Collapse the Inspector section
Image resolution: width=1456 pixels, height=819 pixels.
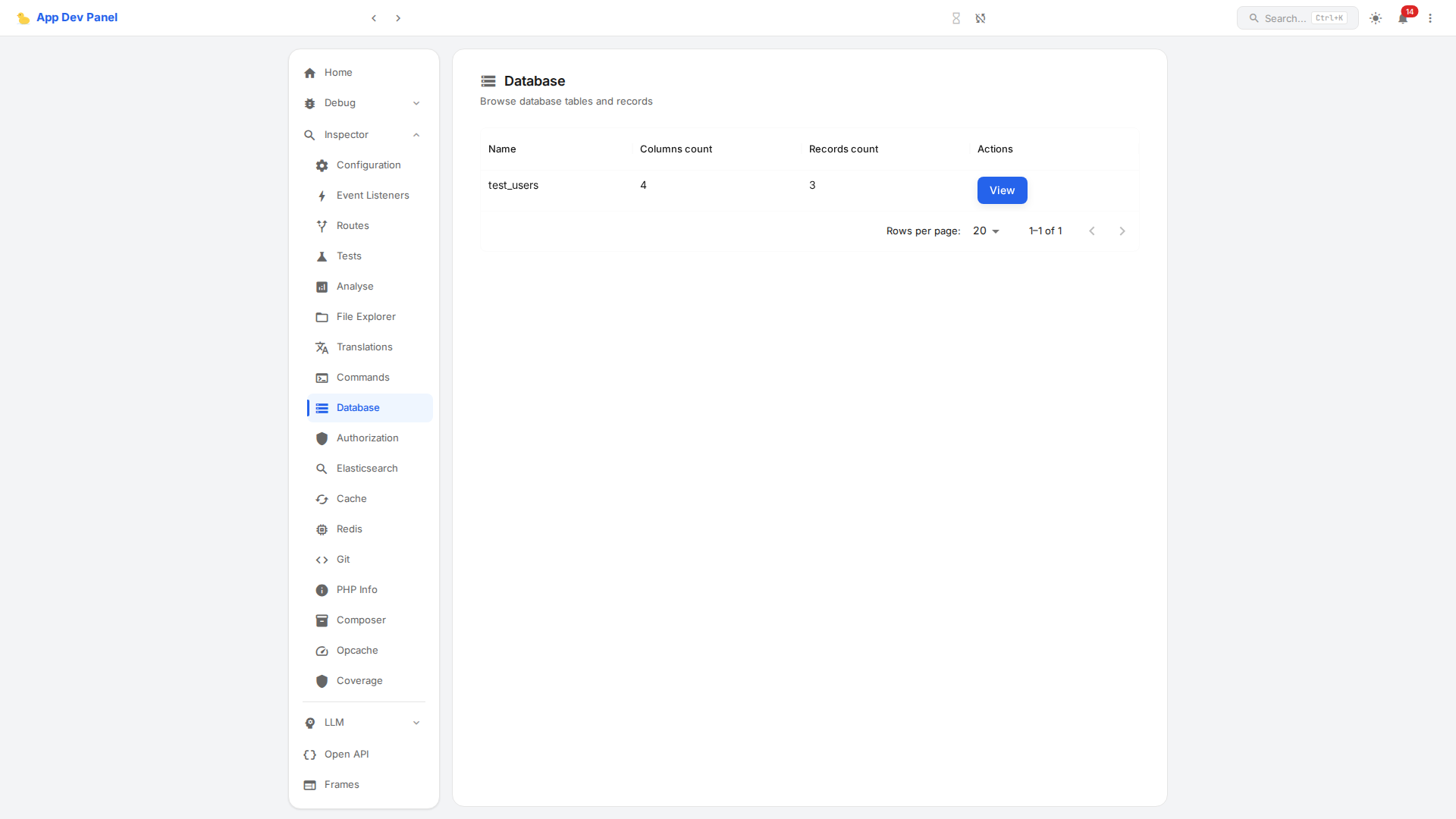point(416,134)
